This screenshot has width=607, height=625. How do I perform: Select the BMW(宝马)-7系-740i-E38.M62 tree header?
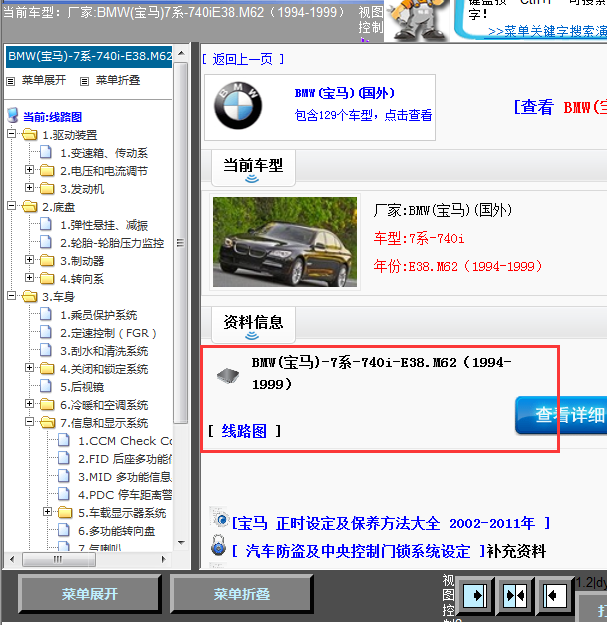pos(89,56)
